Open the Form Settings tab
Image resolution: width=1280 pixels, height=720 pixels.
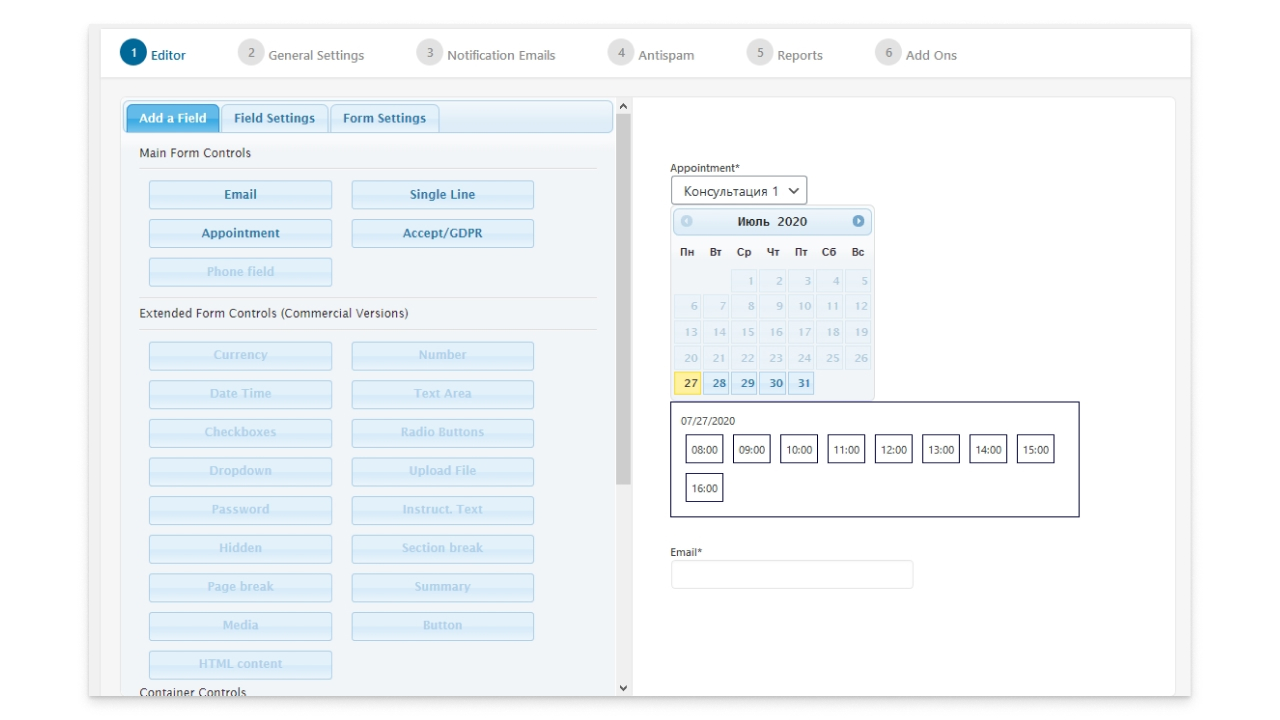coord(384,118)
